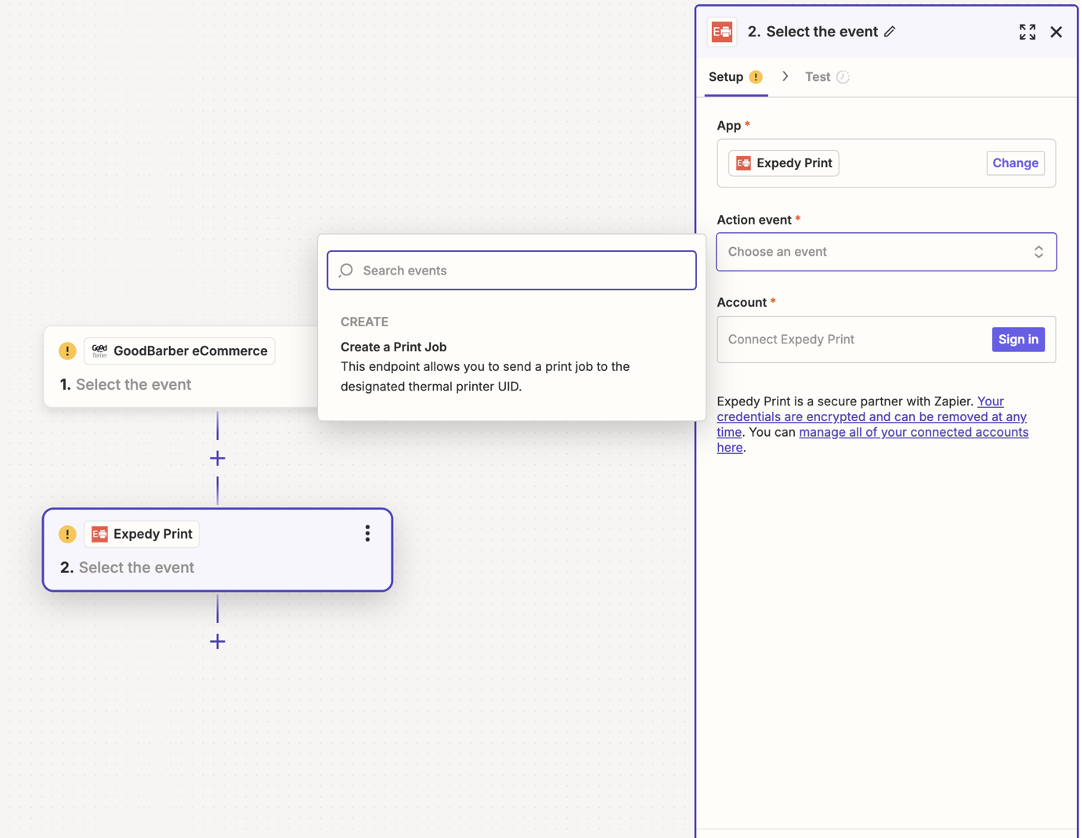Open the manage connected accounts link

tap(913, 432)
